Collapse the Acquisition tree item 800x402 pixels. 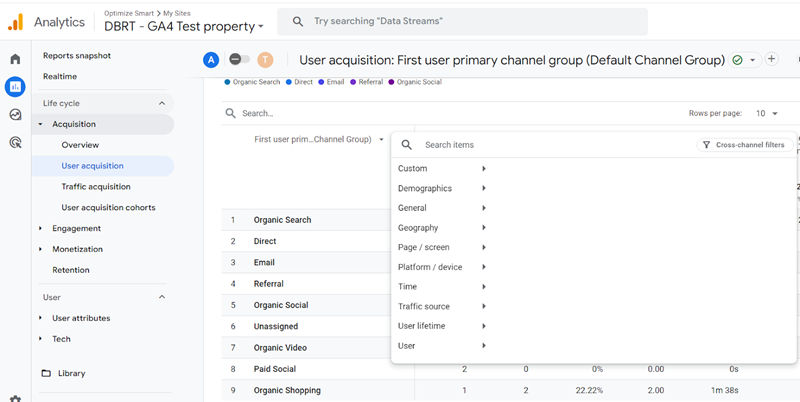point(40,124)
